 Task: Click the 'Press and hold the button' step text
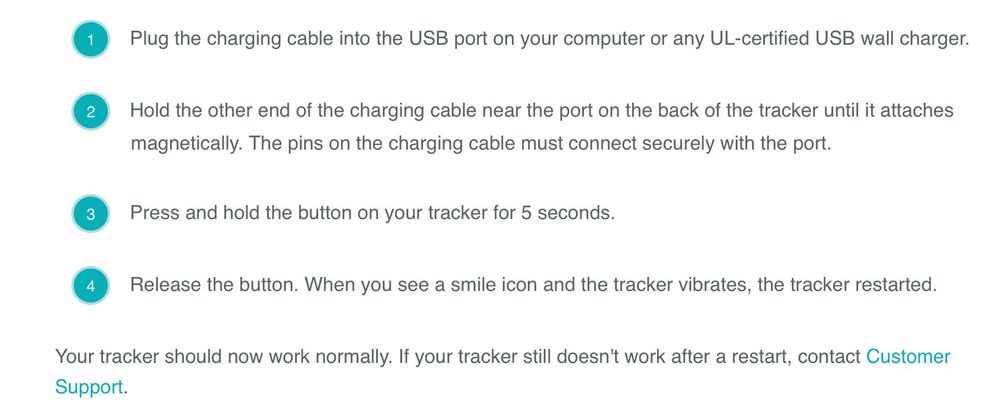click(x=372, y=212)
